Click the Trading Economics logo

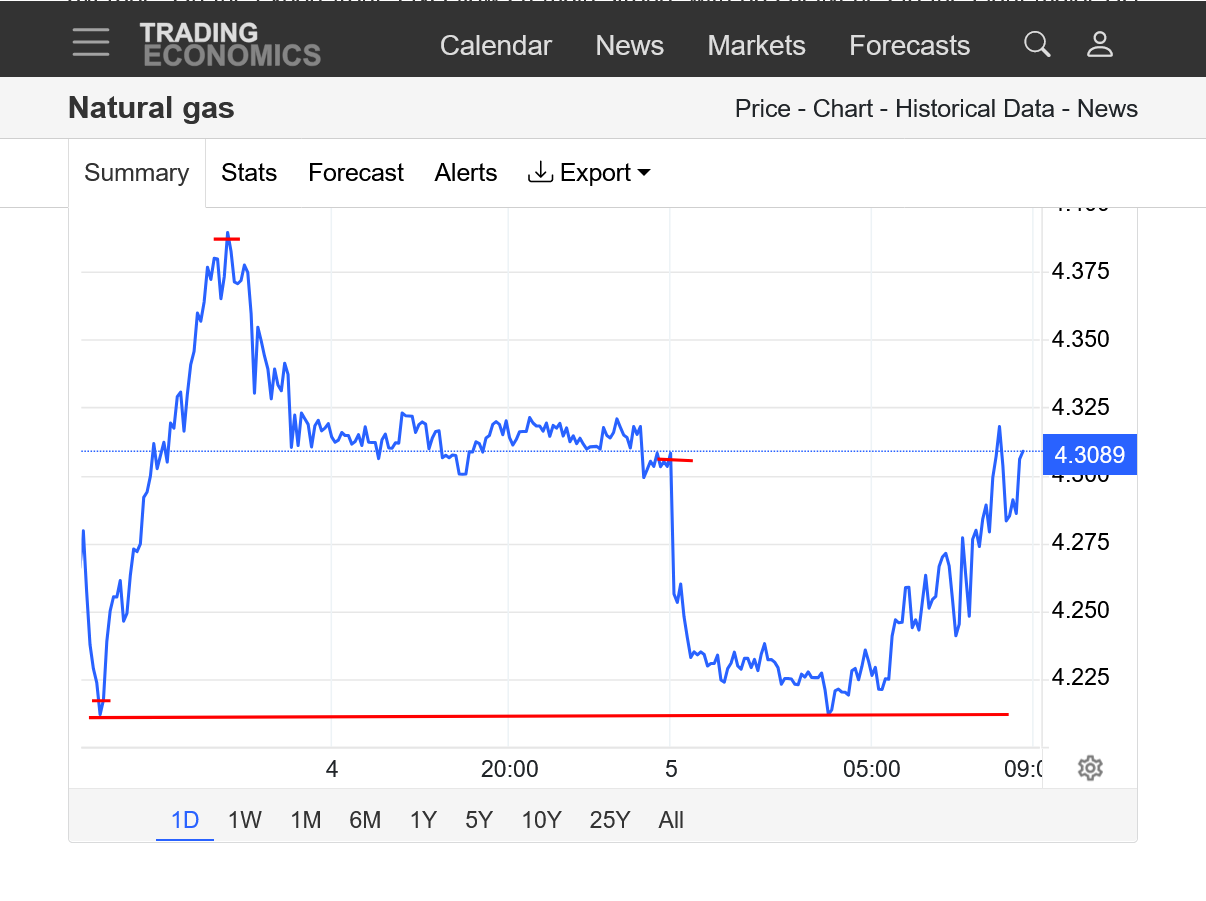pos(230,44)
